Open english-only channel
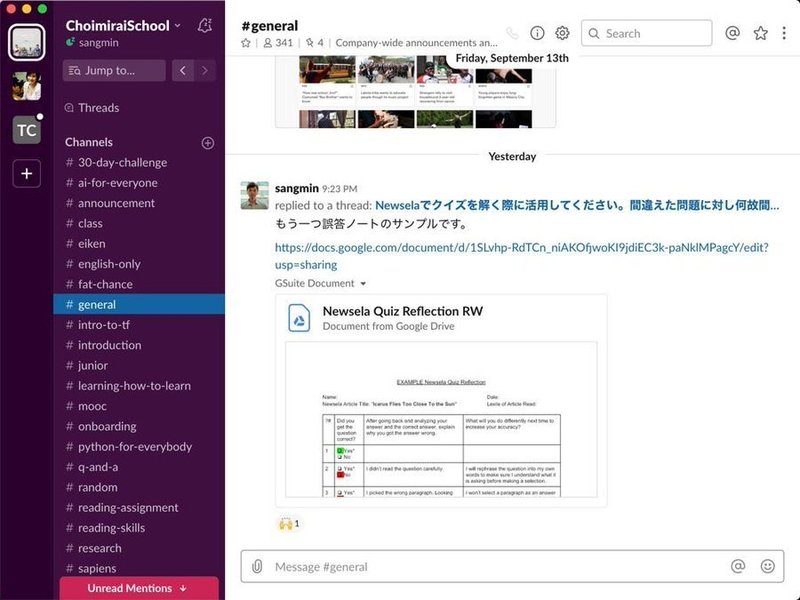Viewport: 800px width, 600px height. pyautogui.click(x=139, y=264)
